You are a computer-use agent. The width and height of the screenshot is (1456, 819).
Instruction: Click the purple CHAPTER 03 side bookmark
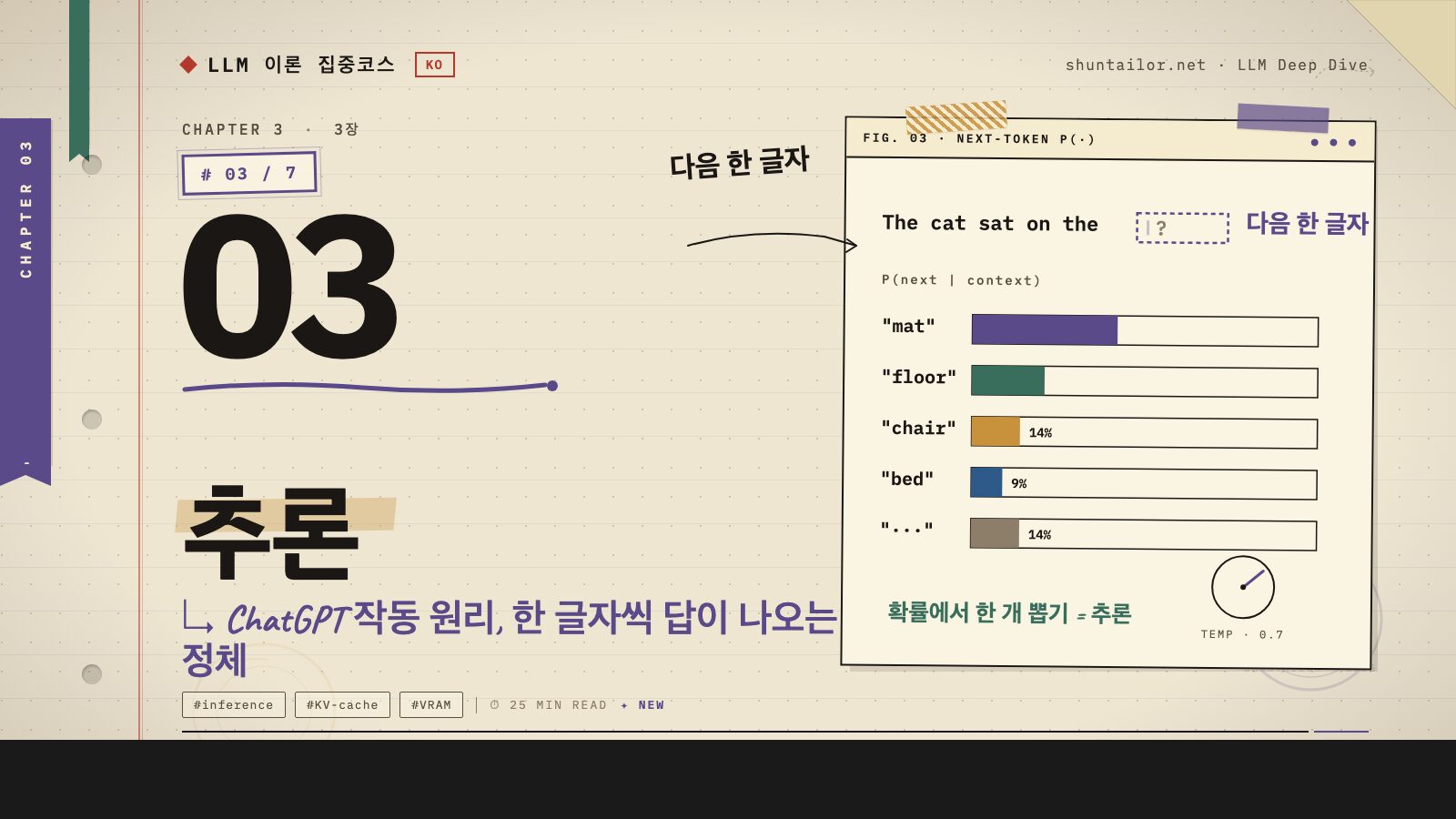[25, 300]
